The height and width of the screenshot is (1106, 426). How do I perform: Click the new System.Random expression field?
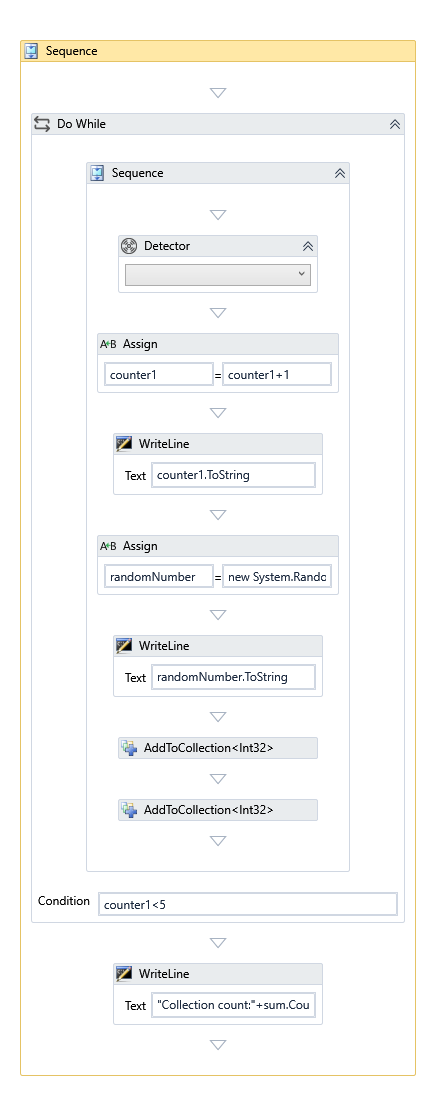[x=277, y=577]
